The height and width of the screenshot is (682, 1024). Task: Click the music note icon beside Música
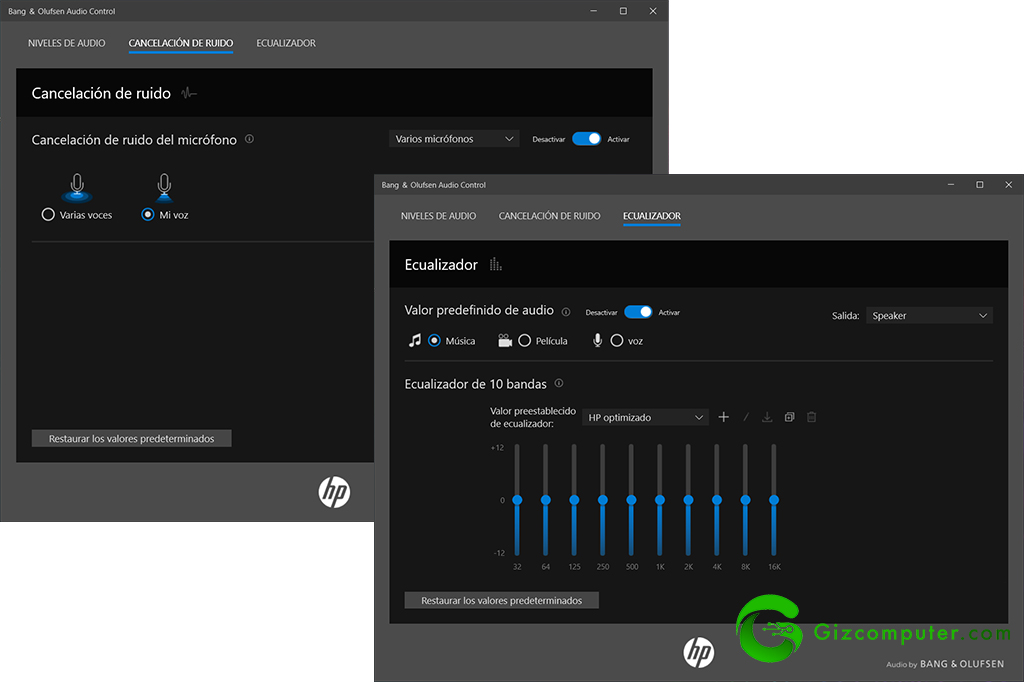click(x=415, y=340)
